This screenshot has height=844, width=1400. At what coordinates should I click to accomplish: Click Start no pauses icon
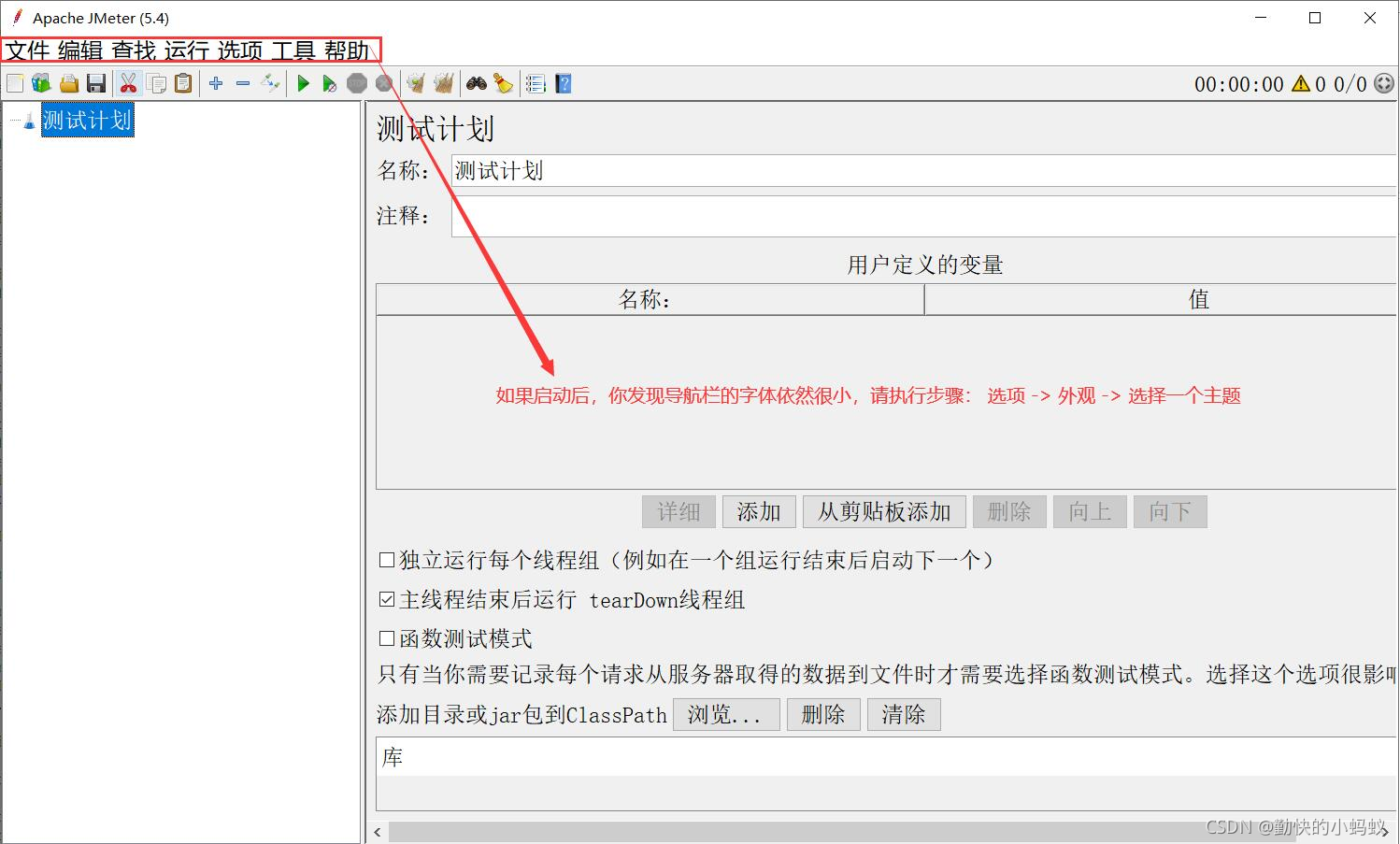coord(330,84)
